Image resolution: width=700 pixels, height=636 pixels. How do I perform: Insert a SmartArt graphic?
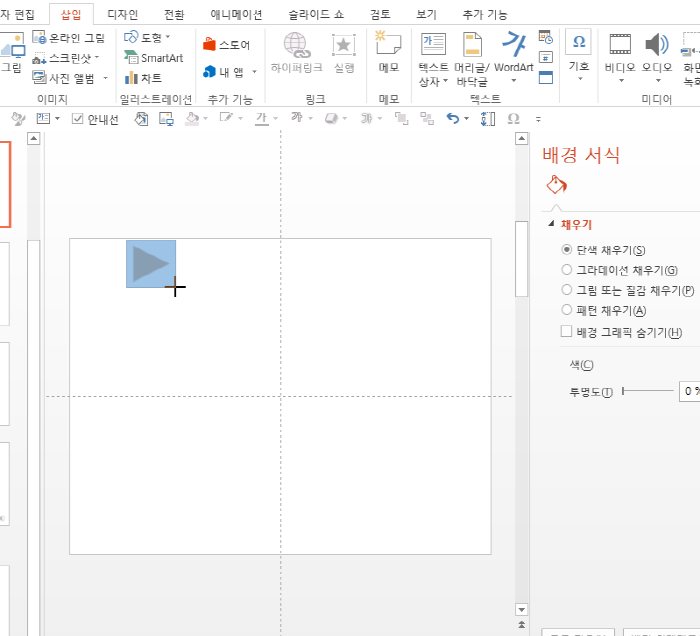[154, 58]
